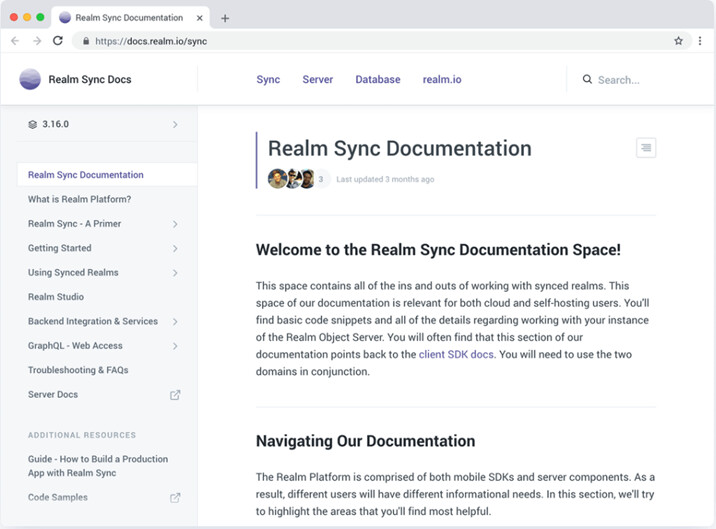The image size is (716, 529).
Task: Click the search magnifier icon
Action: click(x=587, y=79)
